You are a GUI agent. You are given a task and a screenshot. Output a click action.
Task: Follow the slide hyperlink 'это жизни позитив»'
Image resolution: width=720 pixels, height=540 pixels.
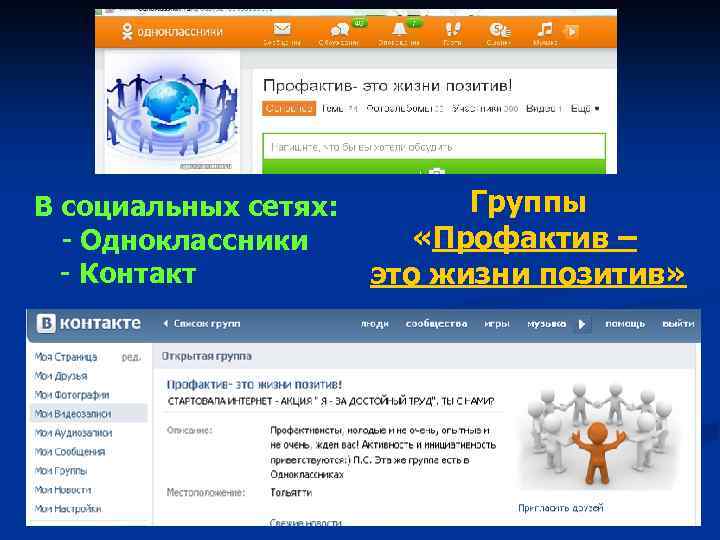pos(528,274)
